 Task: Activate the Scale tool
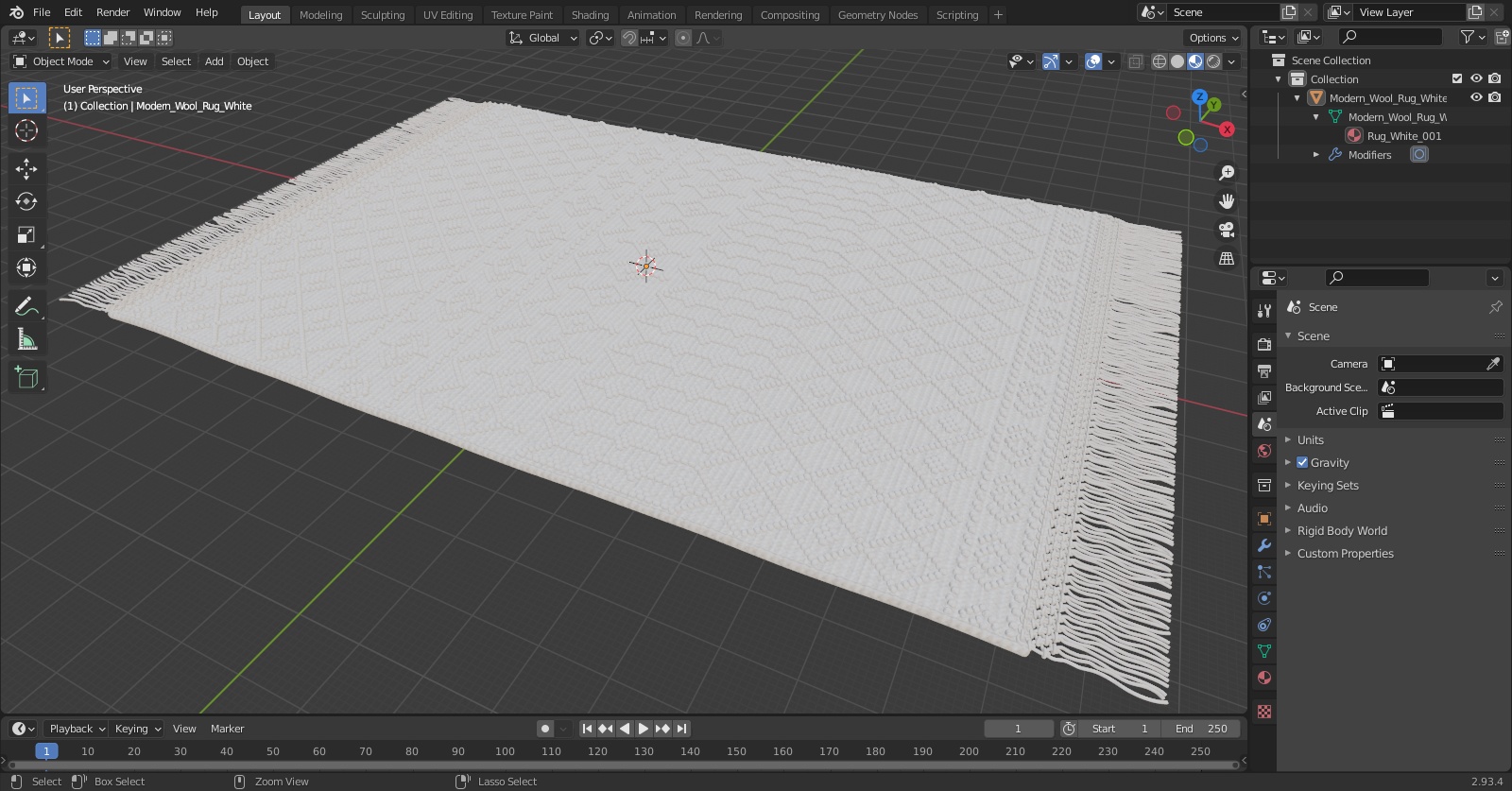click(26, 234)
